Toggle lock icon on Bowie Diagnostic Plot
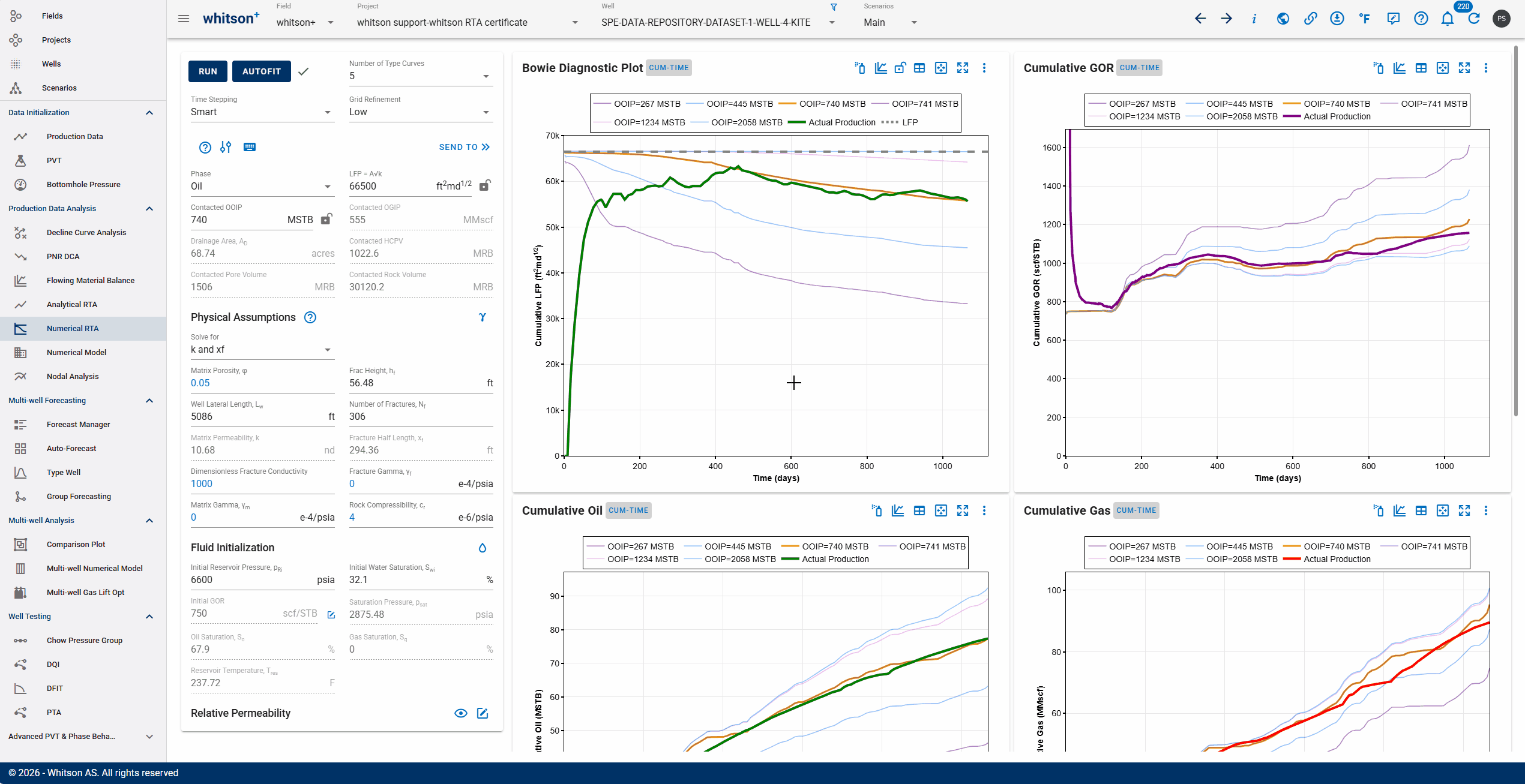Screen dimensions: 1525x784 click(900, 68)
